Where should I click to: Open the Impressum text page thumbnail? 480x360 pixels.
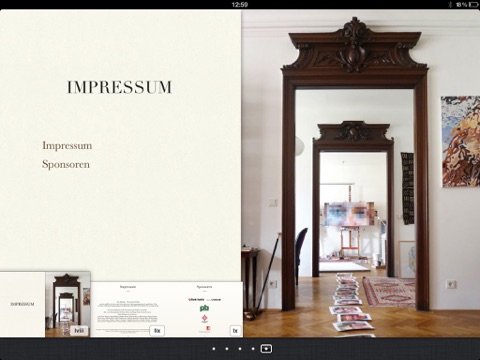pos(128,309)
